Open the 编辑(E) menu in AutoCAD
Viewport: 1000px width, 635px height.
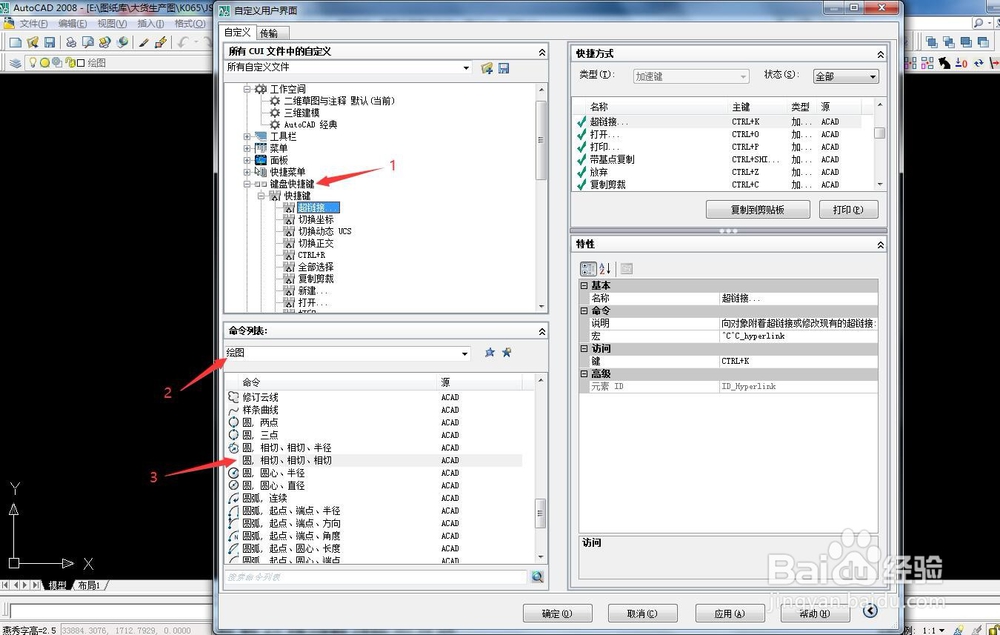click(72, 24)
